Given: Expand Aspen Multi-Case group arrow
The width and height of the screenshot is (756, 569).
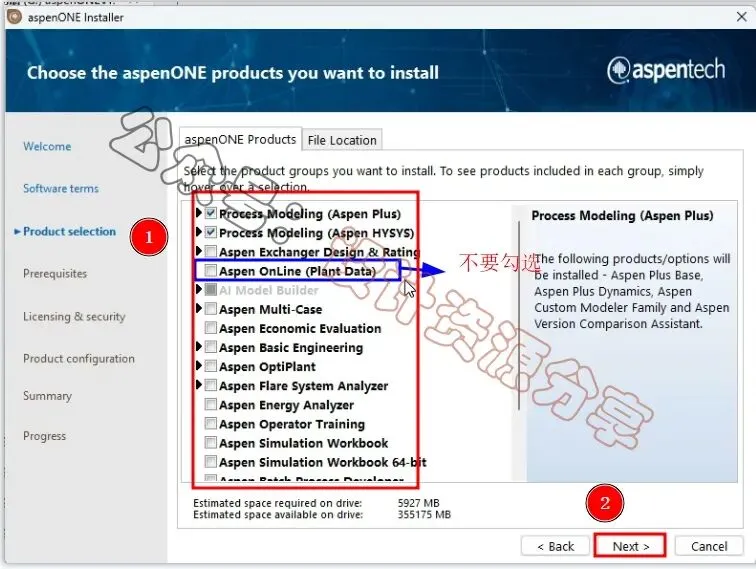Looking at the screenshot, I should click(199, 308).
